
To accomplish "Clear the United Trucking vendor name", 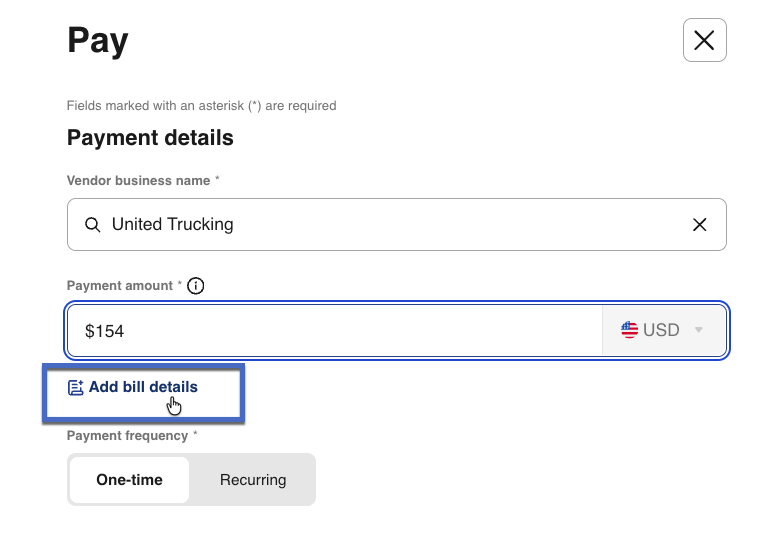I will pyautogui.click(x=700, y=225).
